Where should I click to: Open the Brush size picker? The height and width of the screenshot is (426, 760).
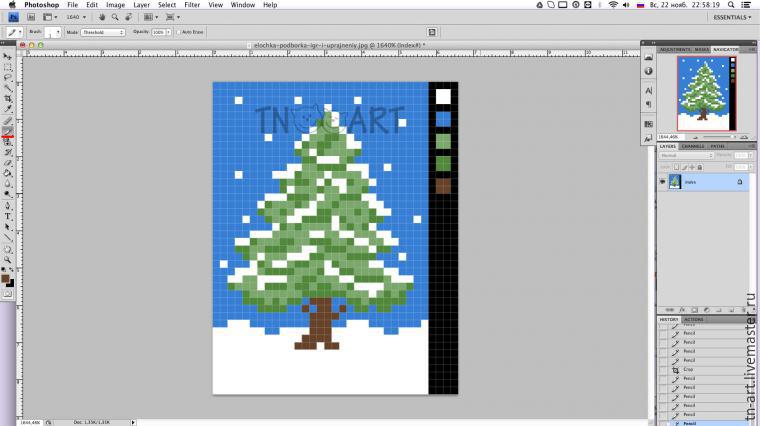52,32
